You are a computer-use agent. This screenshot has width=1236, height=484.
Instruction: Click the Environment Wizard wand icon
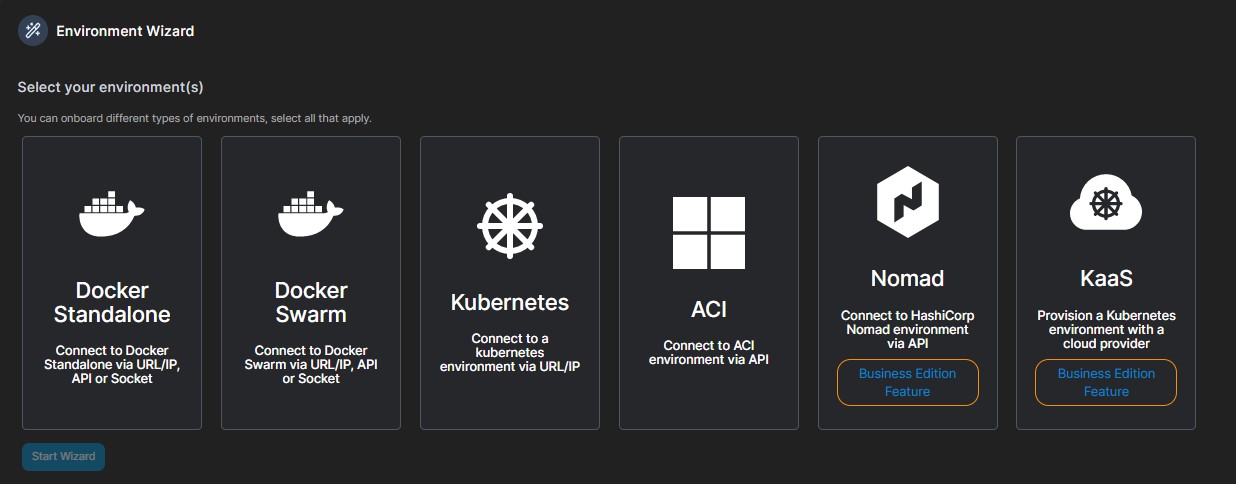tap(33, 31)
